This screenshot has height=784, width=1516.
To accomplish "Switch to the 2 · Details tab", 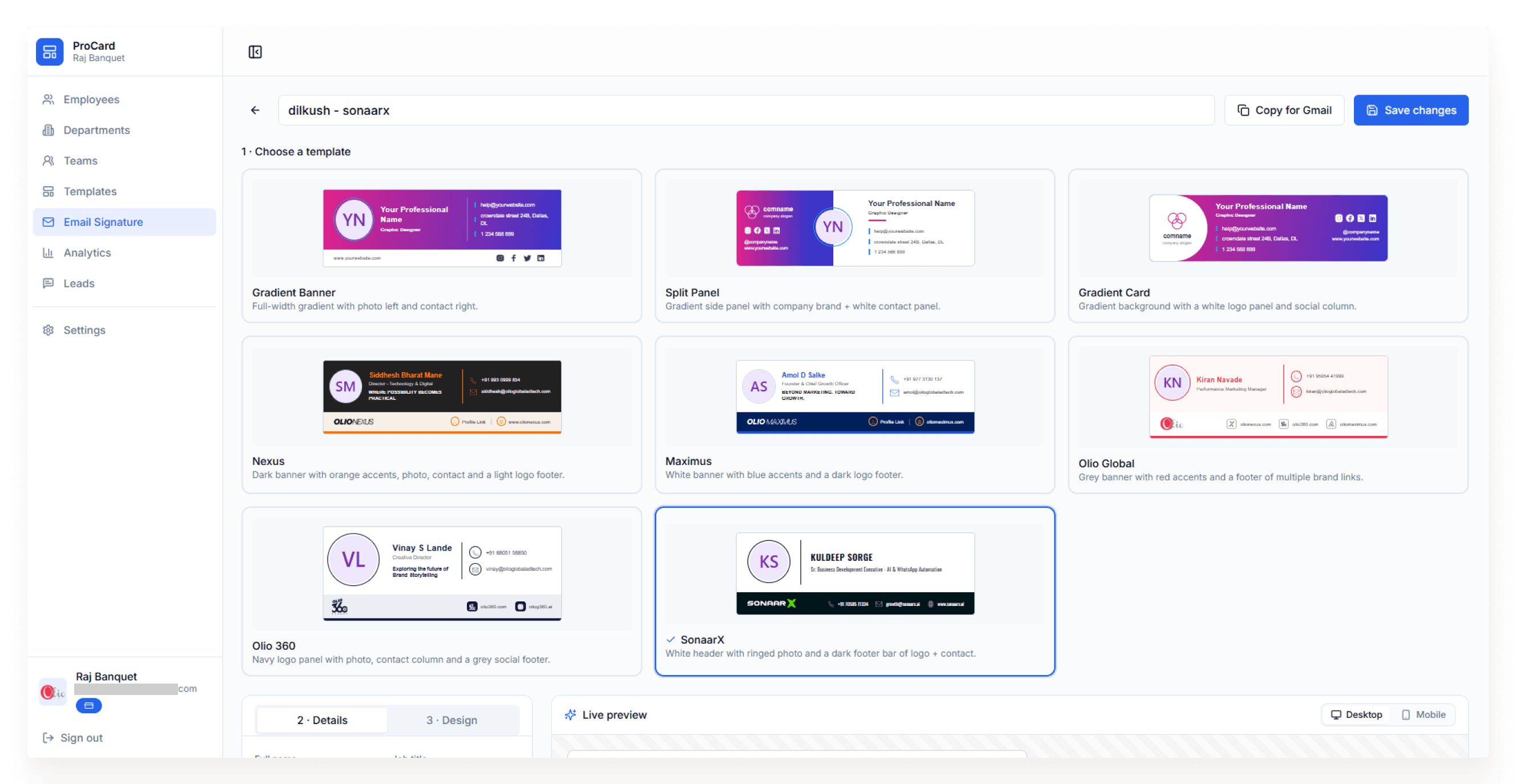I will (x=322, y=720).
